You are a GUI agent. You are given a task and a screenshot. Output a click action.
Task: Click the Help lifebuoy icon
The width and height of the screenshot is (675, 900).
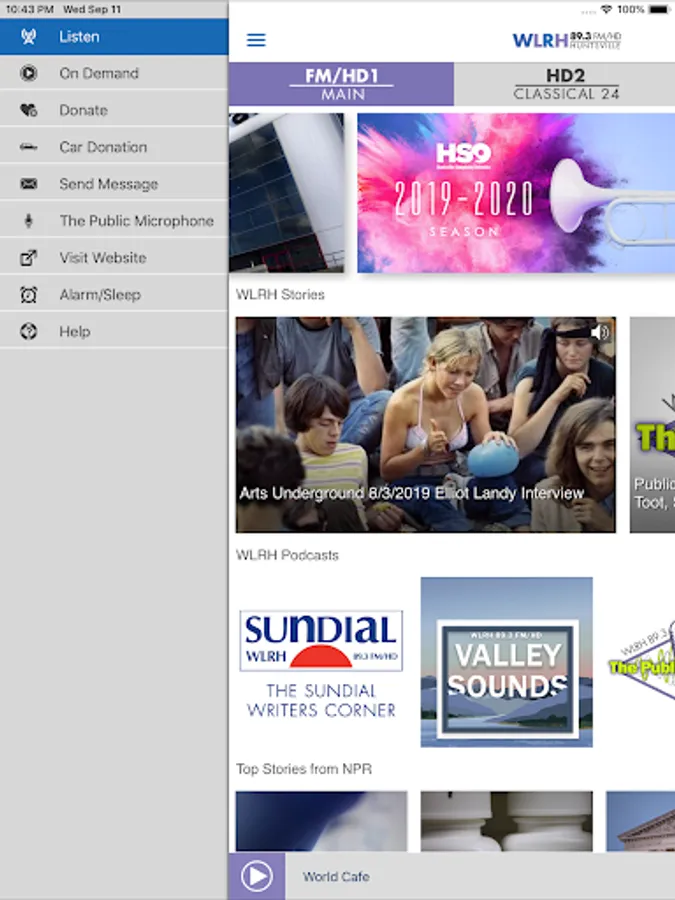pos(28,331)
